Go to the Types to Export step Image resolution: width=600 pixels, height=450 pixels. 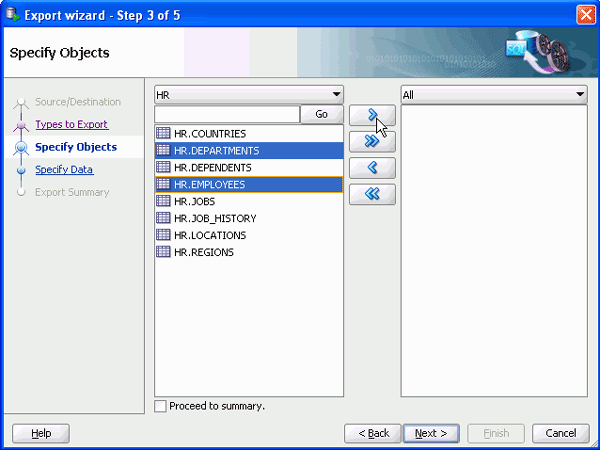tap(72, 124)
